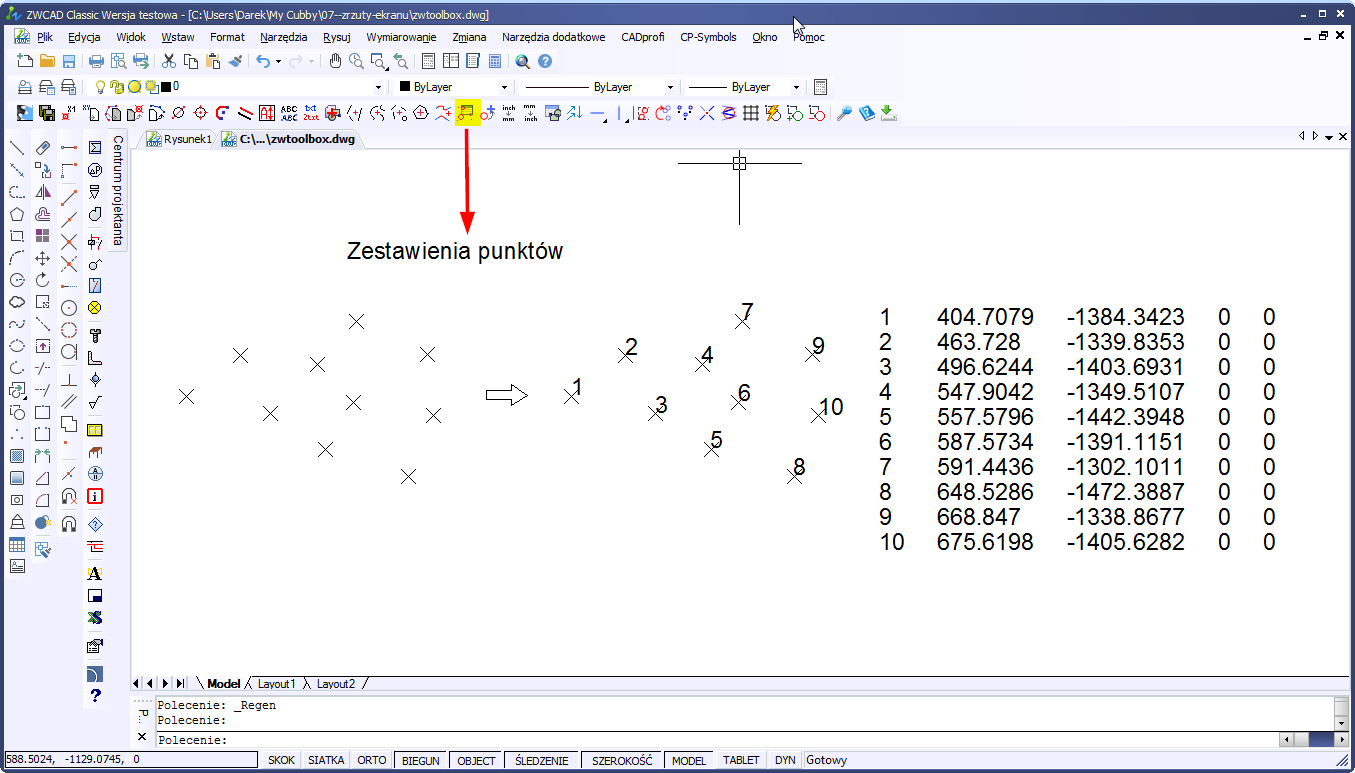Open the color ByLayer dropdown

point(505,87)
